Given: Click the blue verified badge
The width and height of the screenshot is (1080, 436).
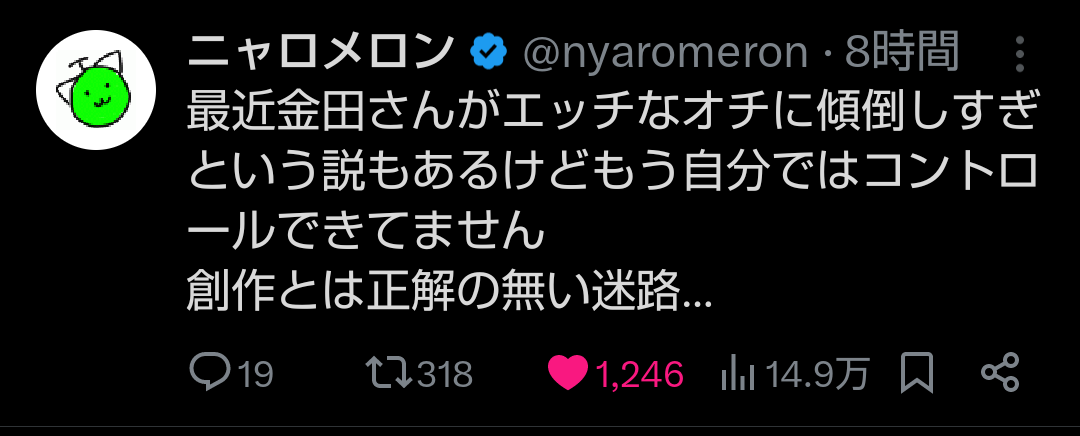Looking at the screenshot, I should click(488, 53).
